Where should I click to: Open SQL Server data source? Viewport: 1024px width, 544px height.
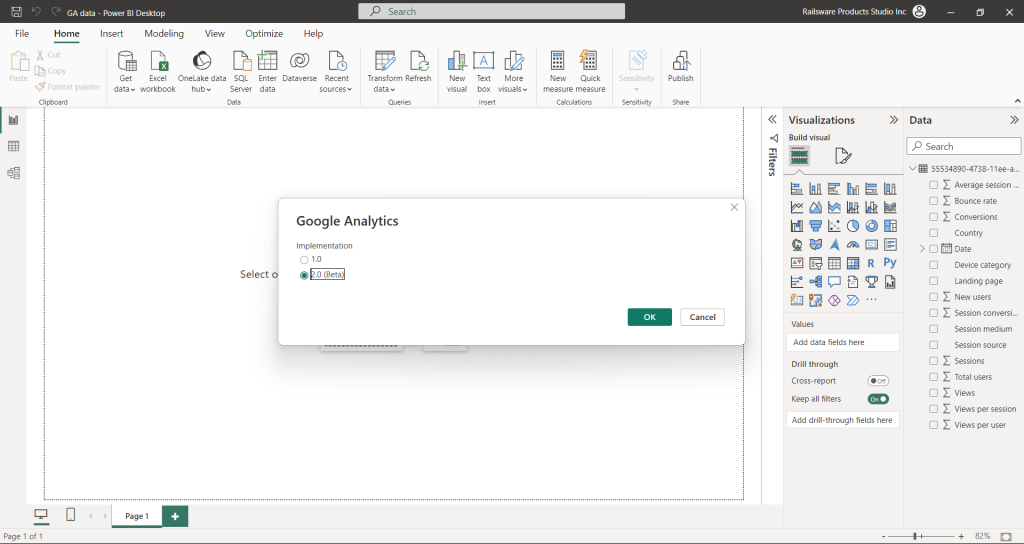coord(241,72)
